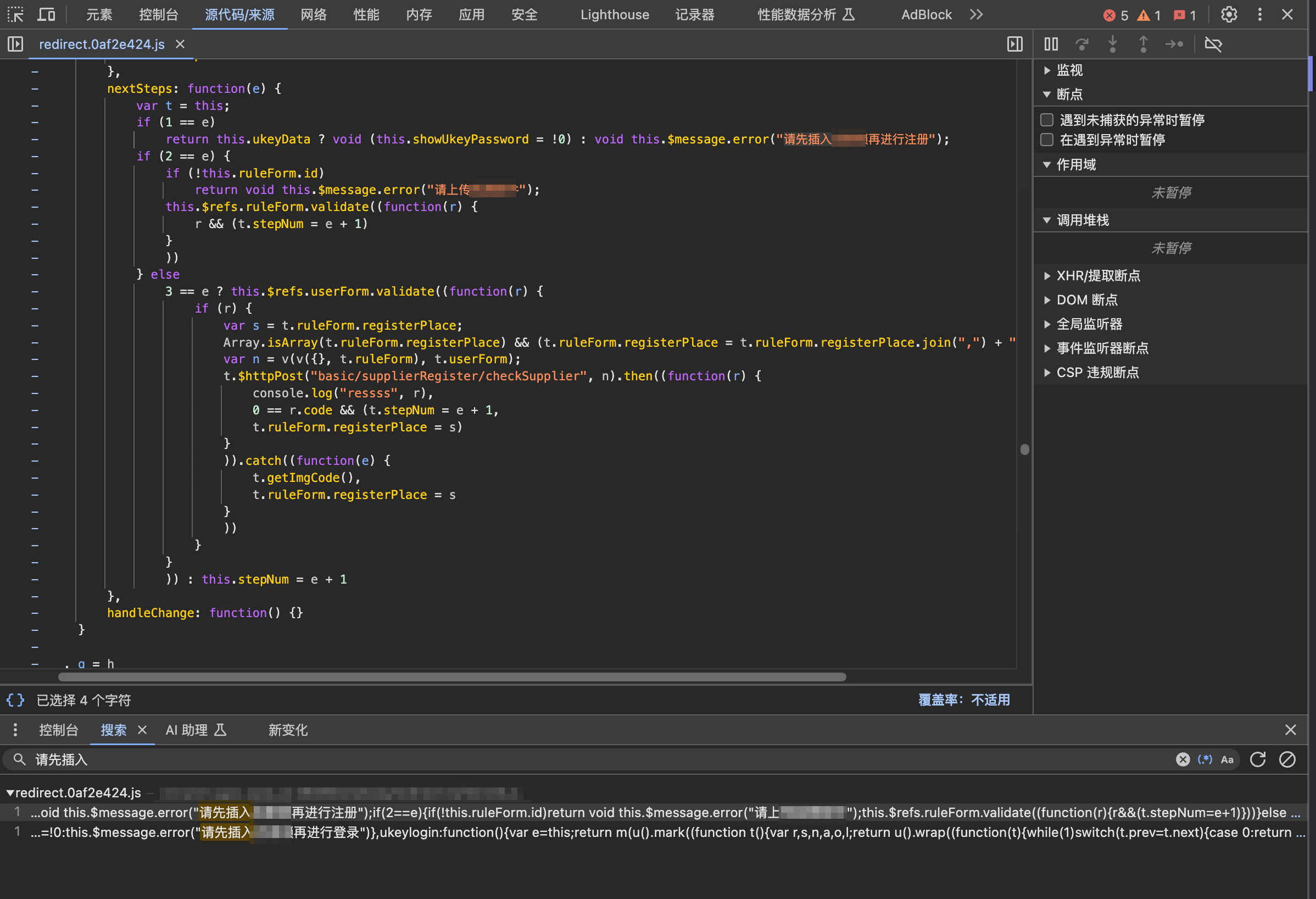
Task: Open the DevTools three-dot customize menu
Action: point(1260,15)
